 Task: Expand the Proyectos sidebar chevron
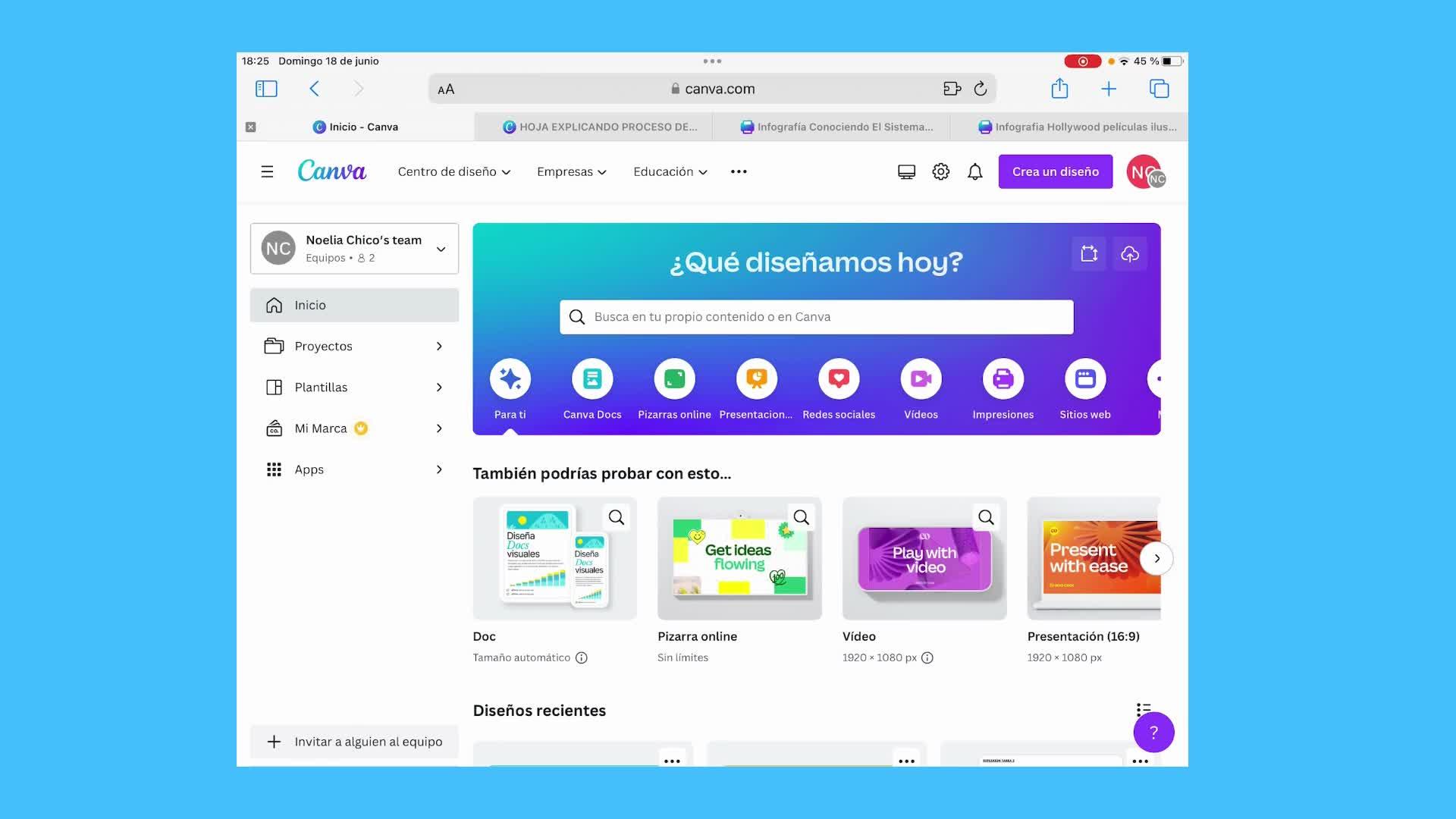click(x=439, y=347)
